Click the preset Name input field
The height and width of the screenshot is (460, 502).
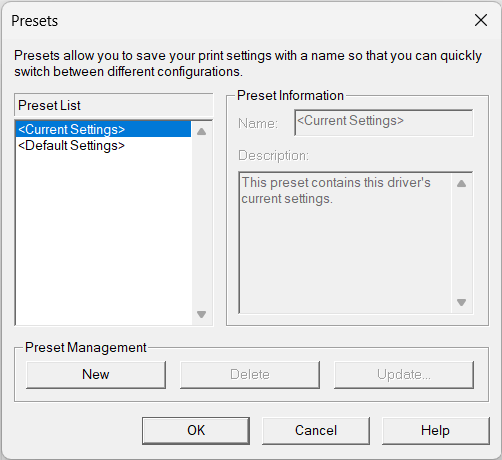click(384, 123)
